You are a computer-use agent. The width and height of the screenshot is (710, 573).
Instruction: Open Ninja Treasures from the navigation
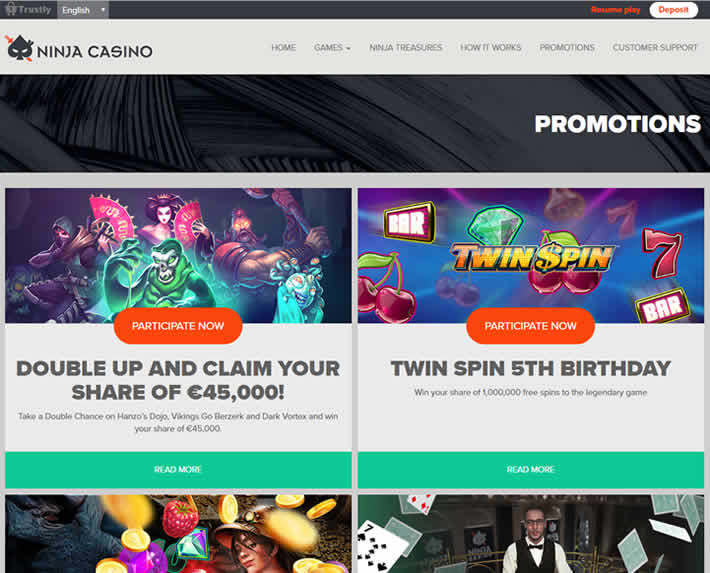pos(405,47)
